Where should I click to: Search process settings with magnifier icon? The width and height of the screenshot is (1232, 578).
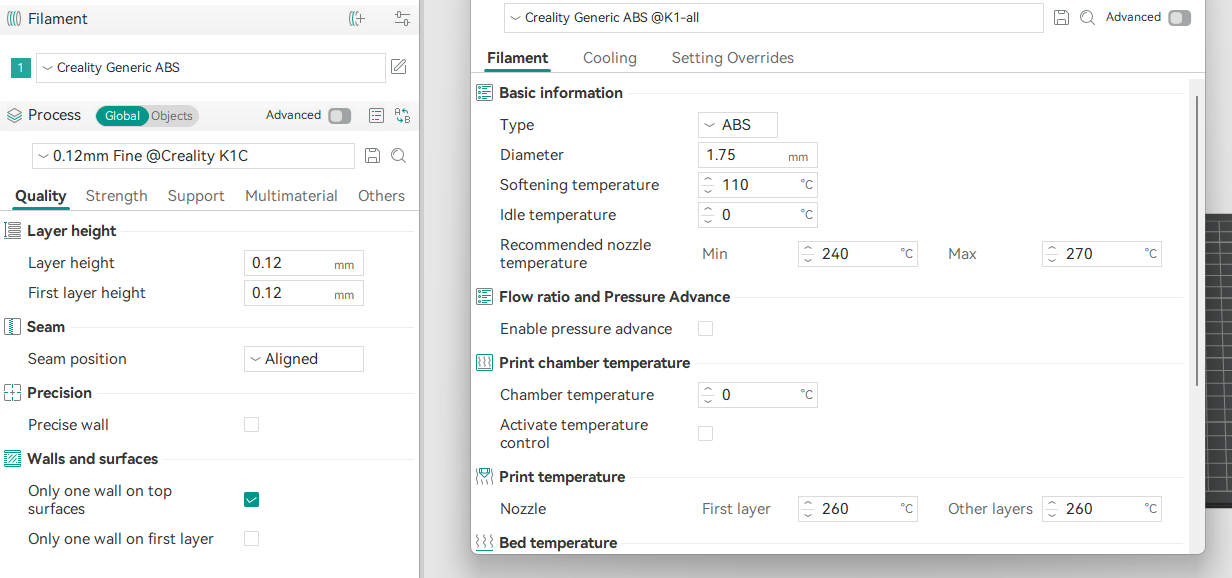398,156
